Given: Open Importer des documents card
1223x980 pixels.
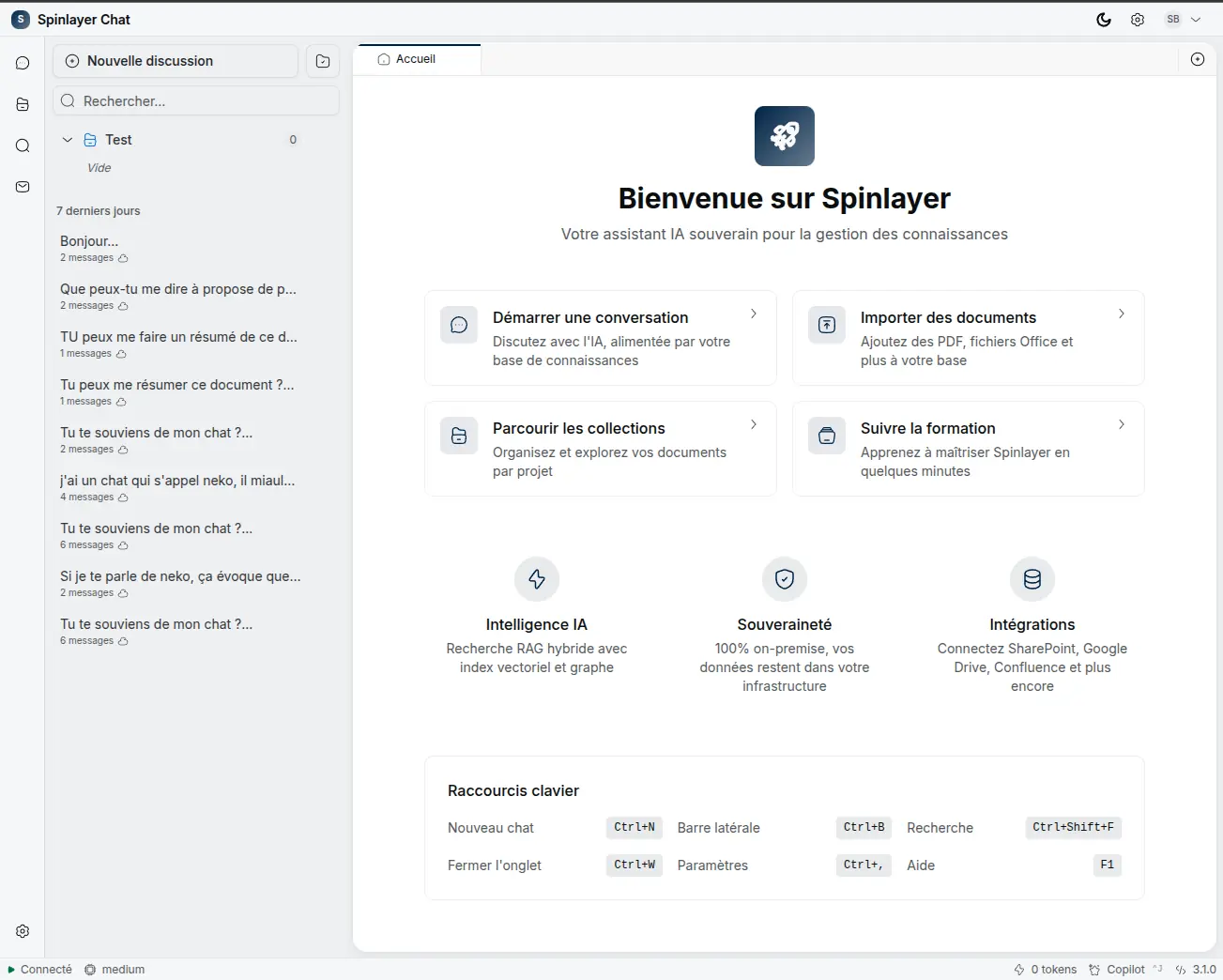Looking at the screenshot, I should (x=969, y=338).
